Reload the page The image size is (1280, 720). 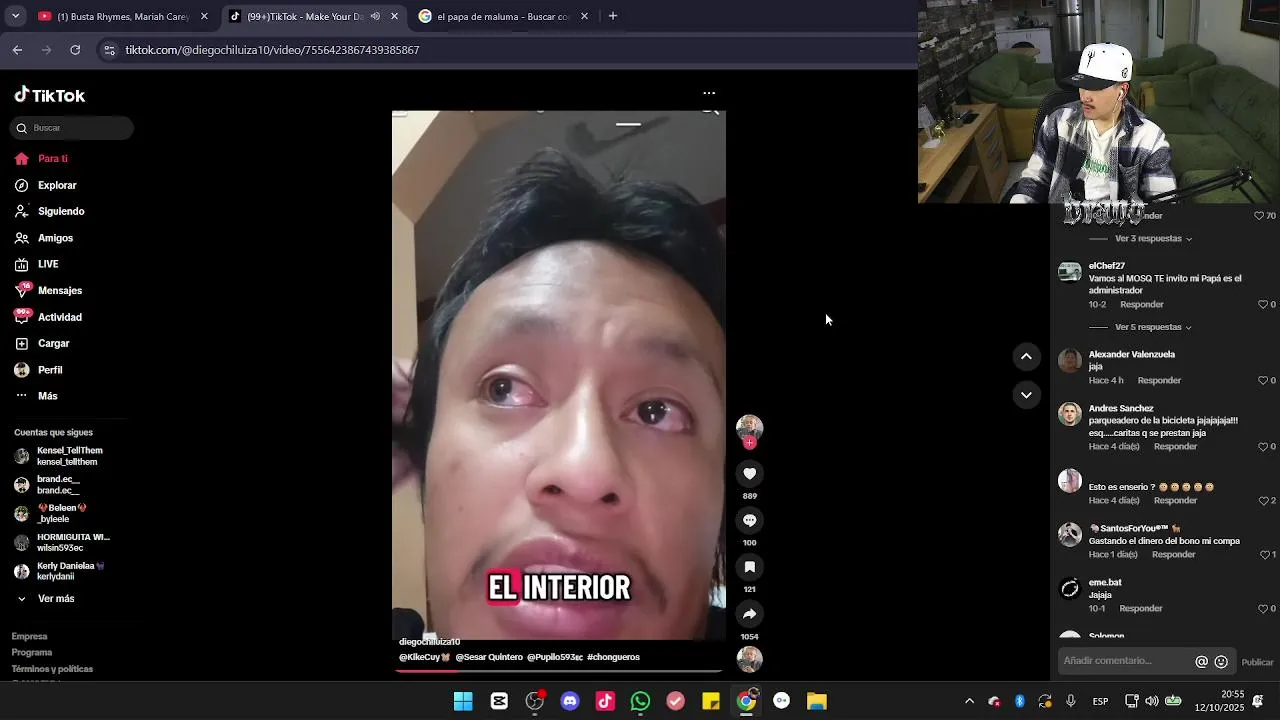(x=75, y=50)
